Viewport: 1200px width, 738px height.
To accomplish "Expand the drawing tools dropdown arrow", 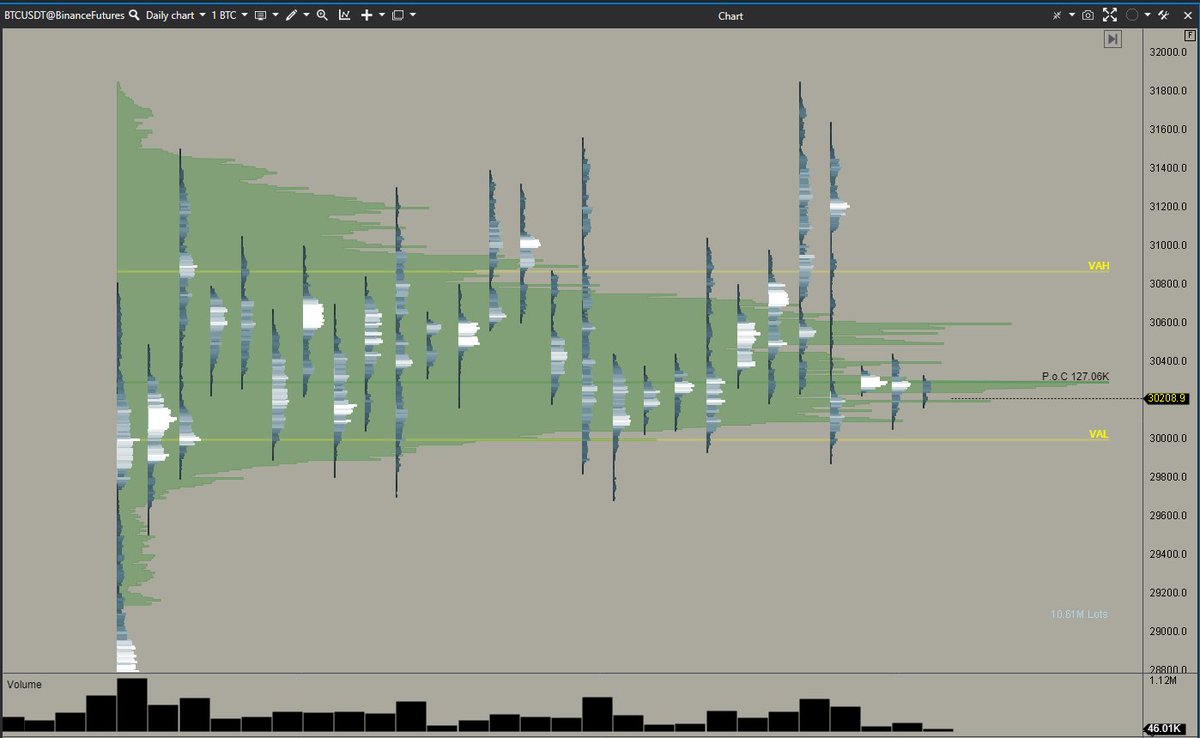I will tap(306, 15).
